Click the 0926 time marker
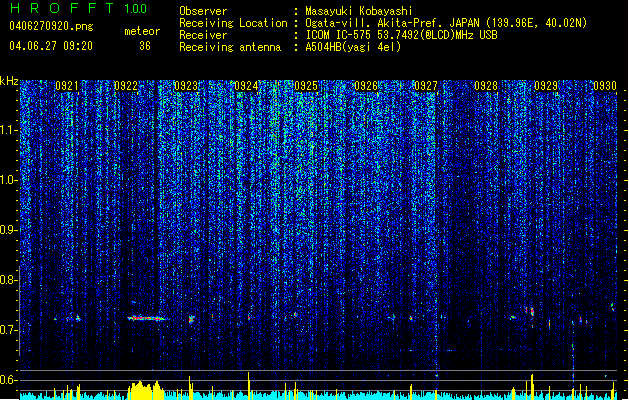The image size is (629, 400). tap(366, 86)
